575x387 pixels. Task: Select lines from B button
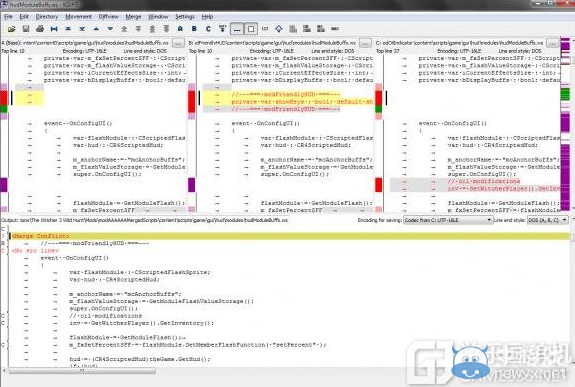[194, 29]
